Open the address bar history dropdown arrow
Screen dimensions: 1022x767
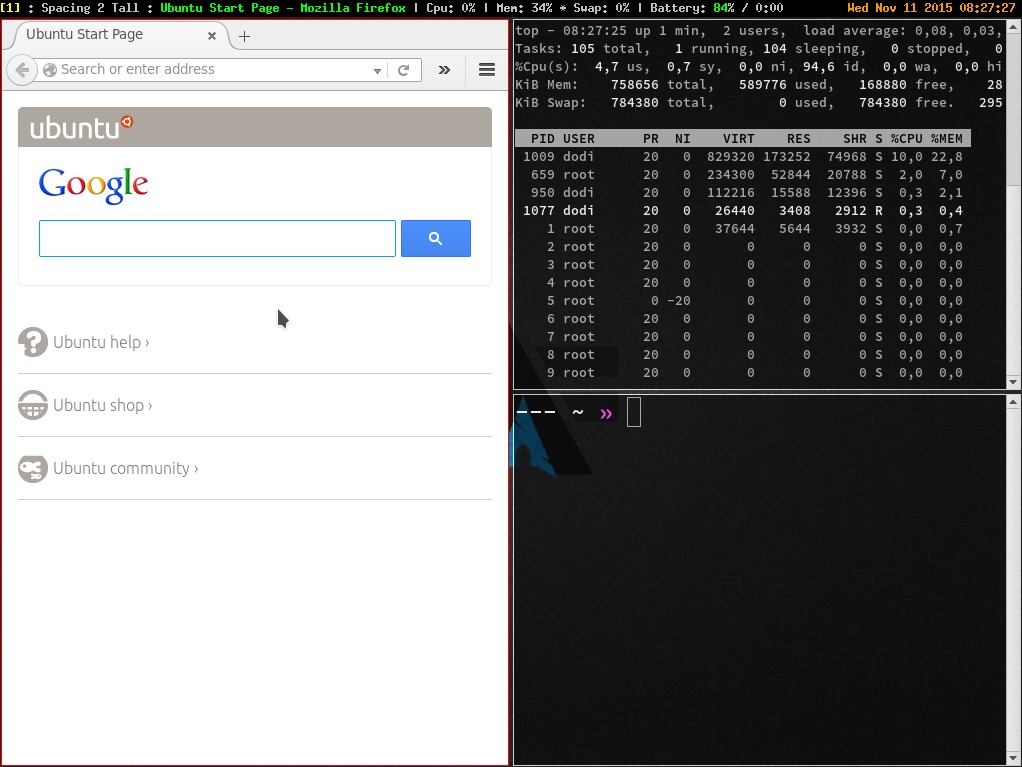(x=377, y=70)
